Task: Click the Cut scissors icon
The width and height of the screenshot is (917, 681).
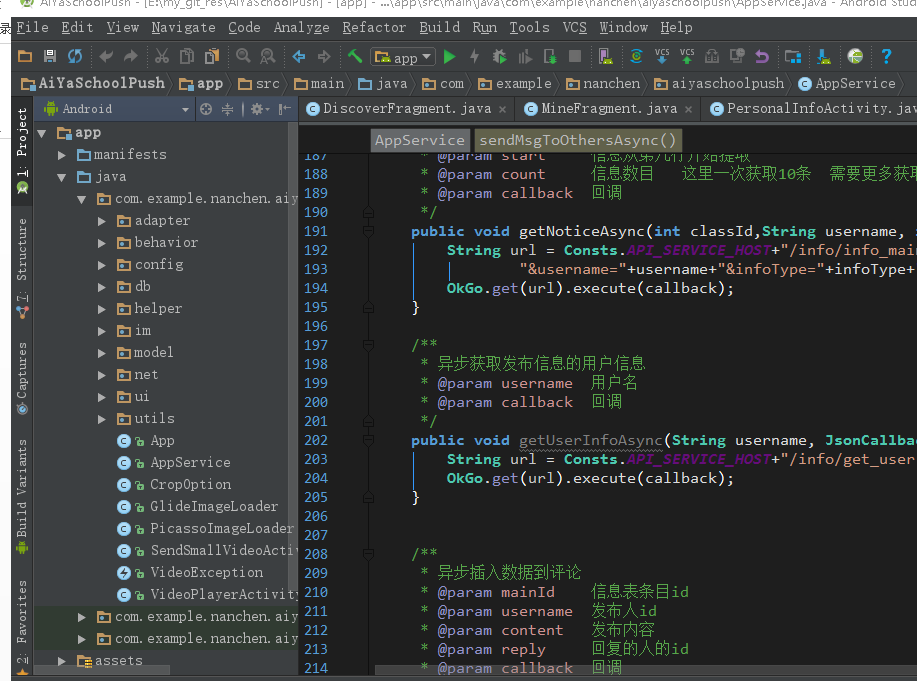Action: pos(161,57)
